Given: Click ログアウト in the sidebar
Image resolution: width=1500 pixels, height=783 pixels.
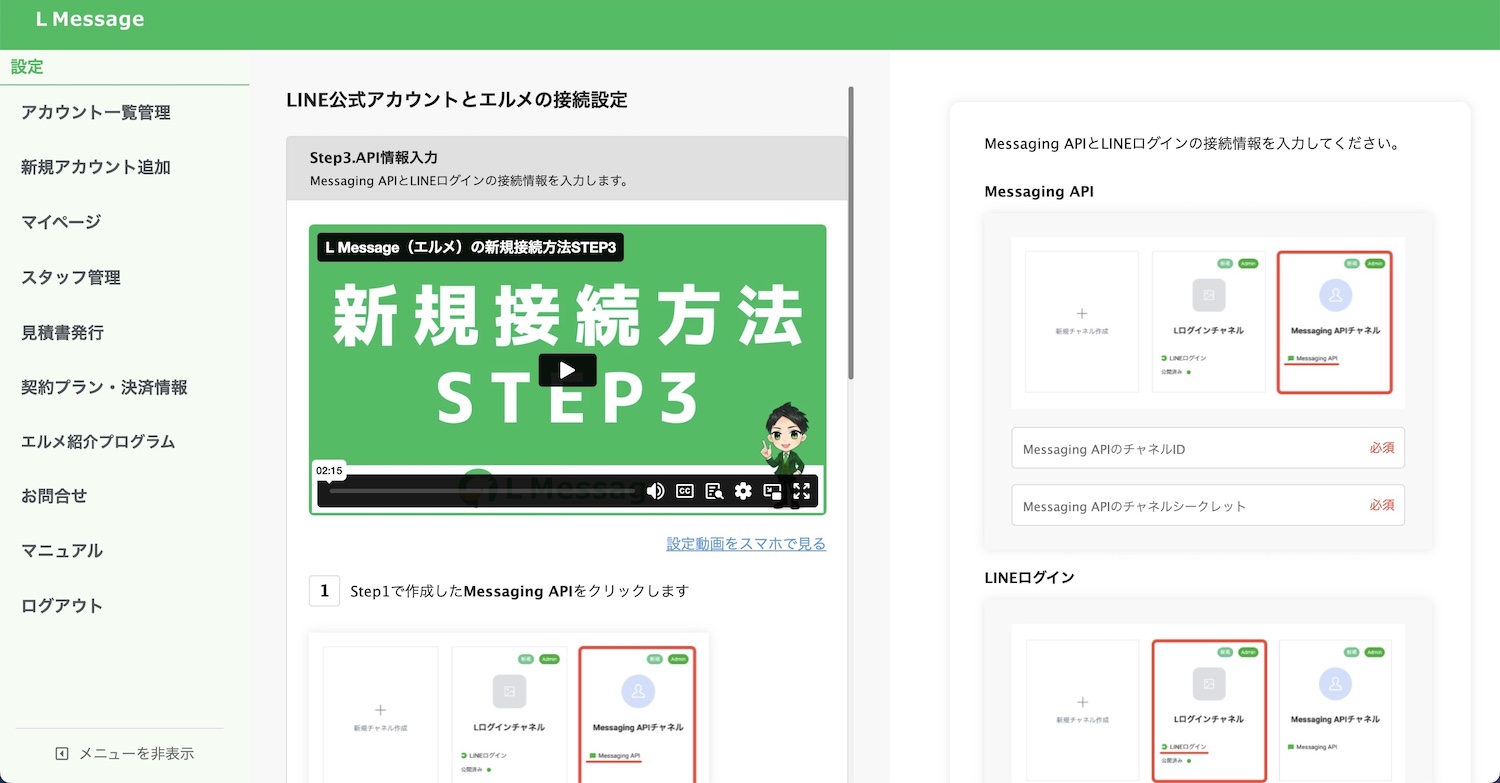Looking at the screenshot, I should click(x=62, y=606).
